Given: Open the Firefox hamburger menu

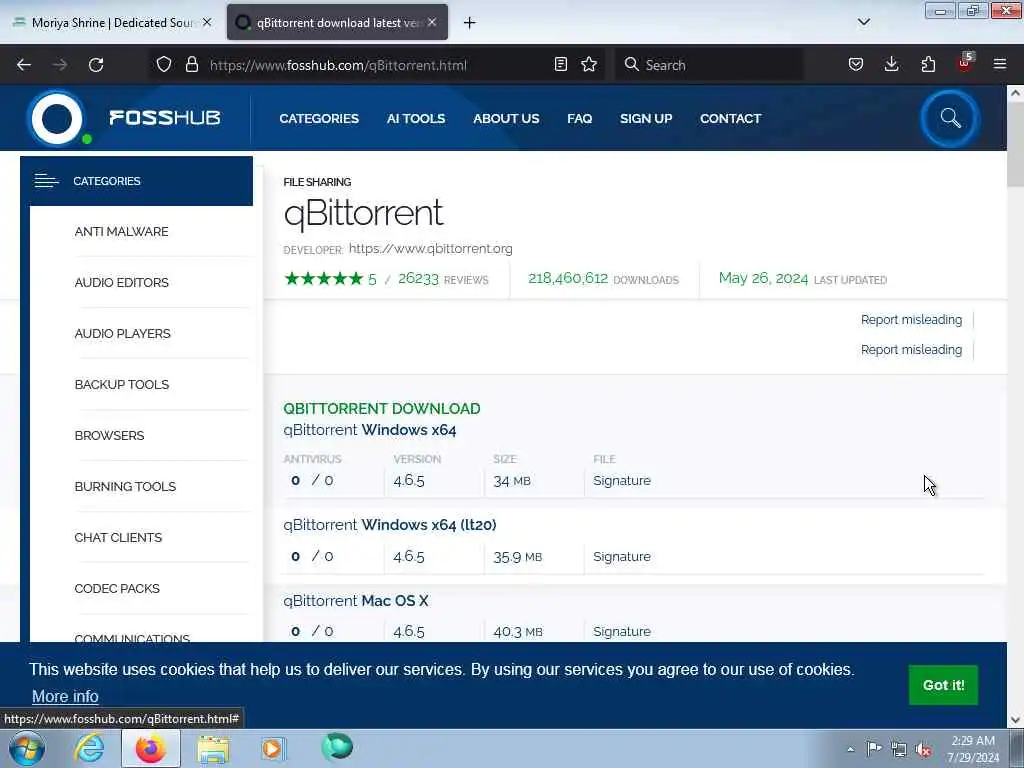Looking at the screenshot, I should click(1000, 65).
